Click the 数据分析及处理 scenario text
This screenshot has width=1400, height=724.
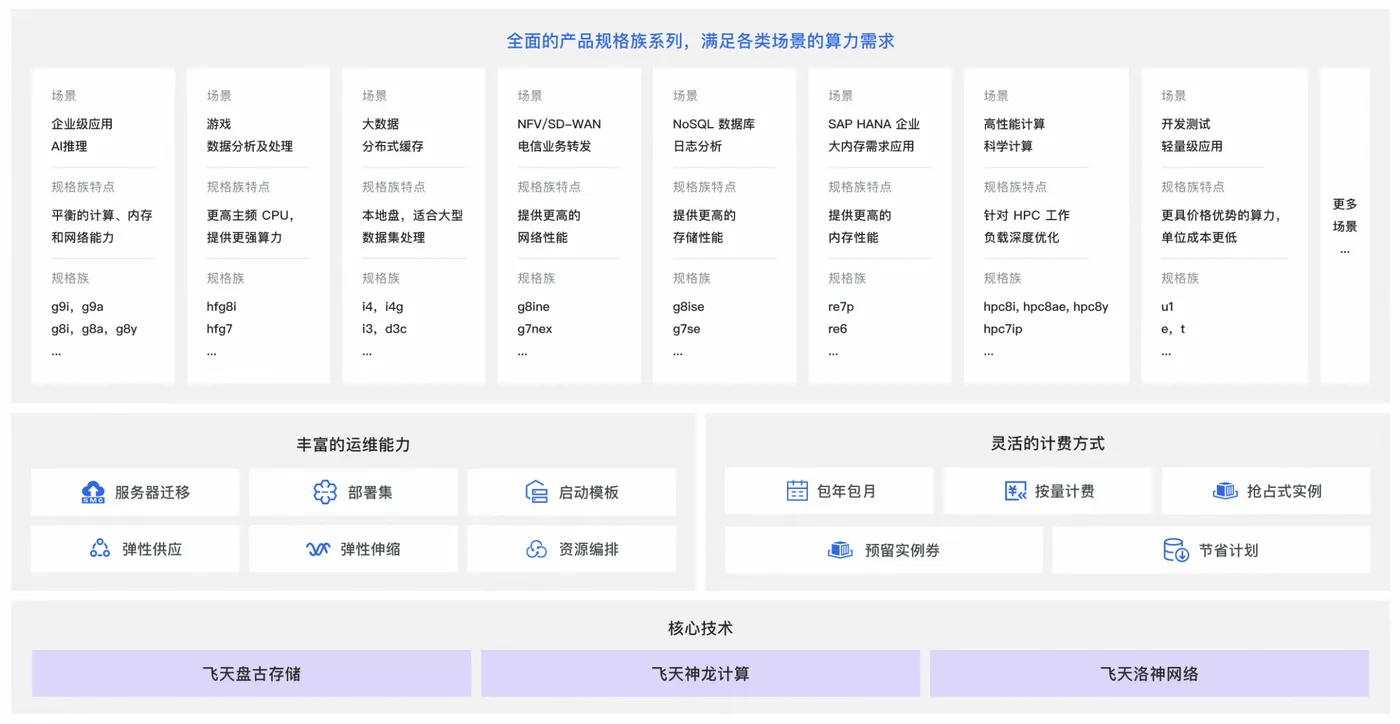point(250,146)
